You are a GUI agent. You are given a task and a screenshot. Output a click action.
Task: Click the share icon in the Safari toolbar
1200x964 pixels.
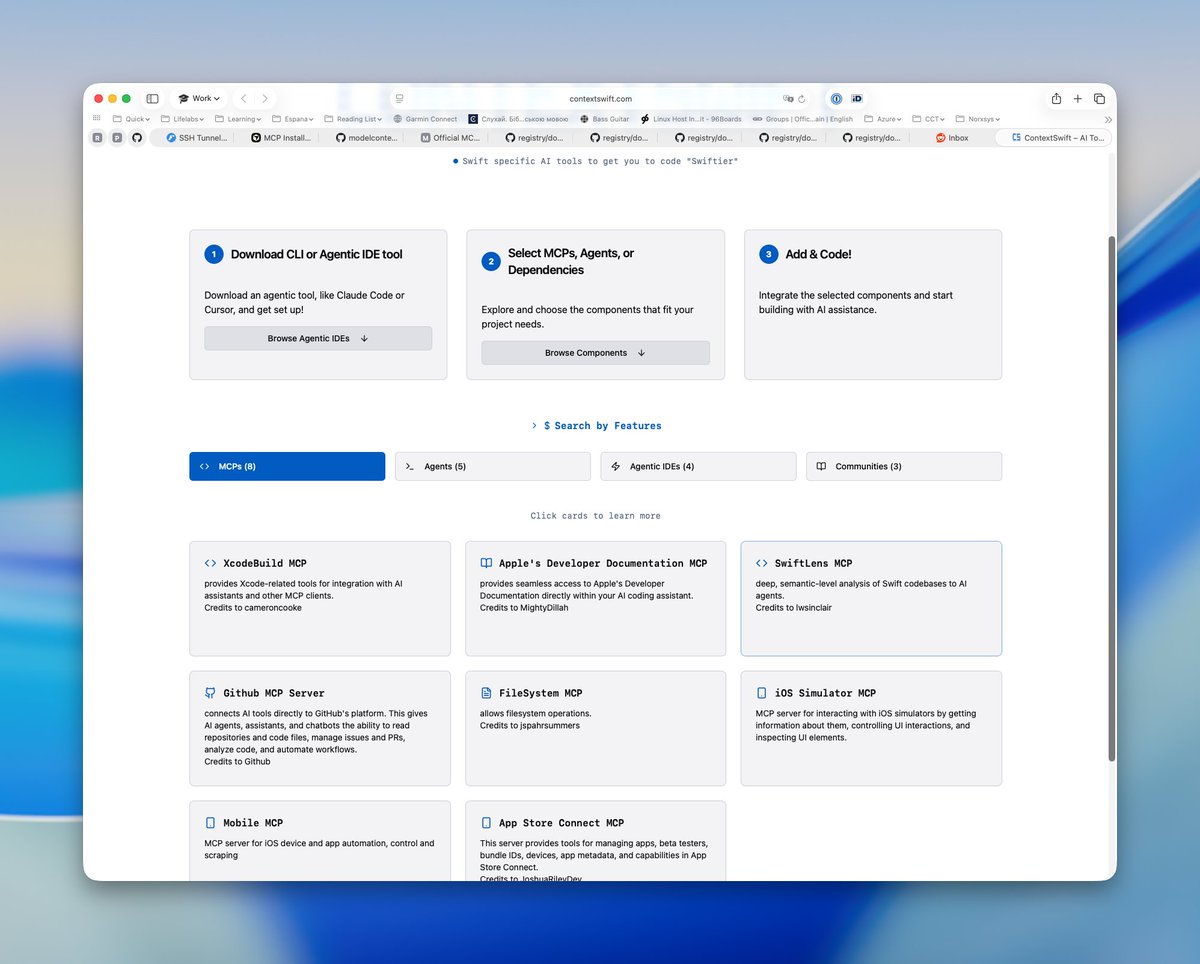1055,98
